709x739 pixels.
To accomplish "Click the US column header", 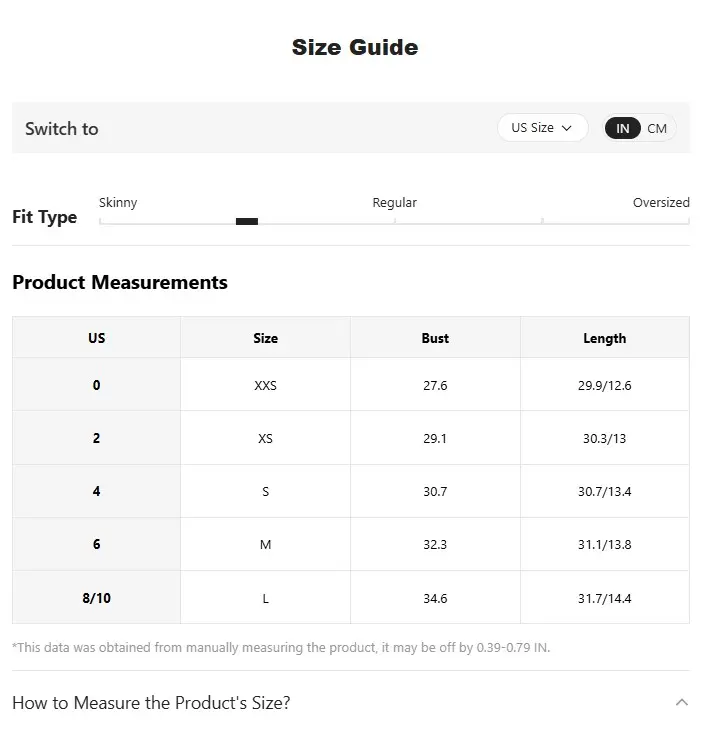I will point(96,338).
